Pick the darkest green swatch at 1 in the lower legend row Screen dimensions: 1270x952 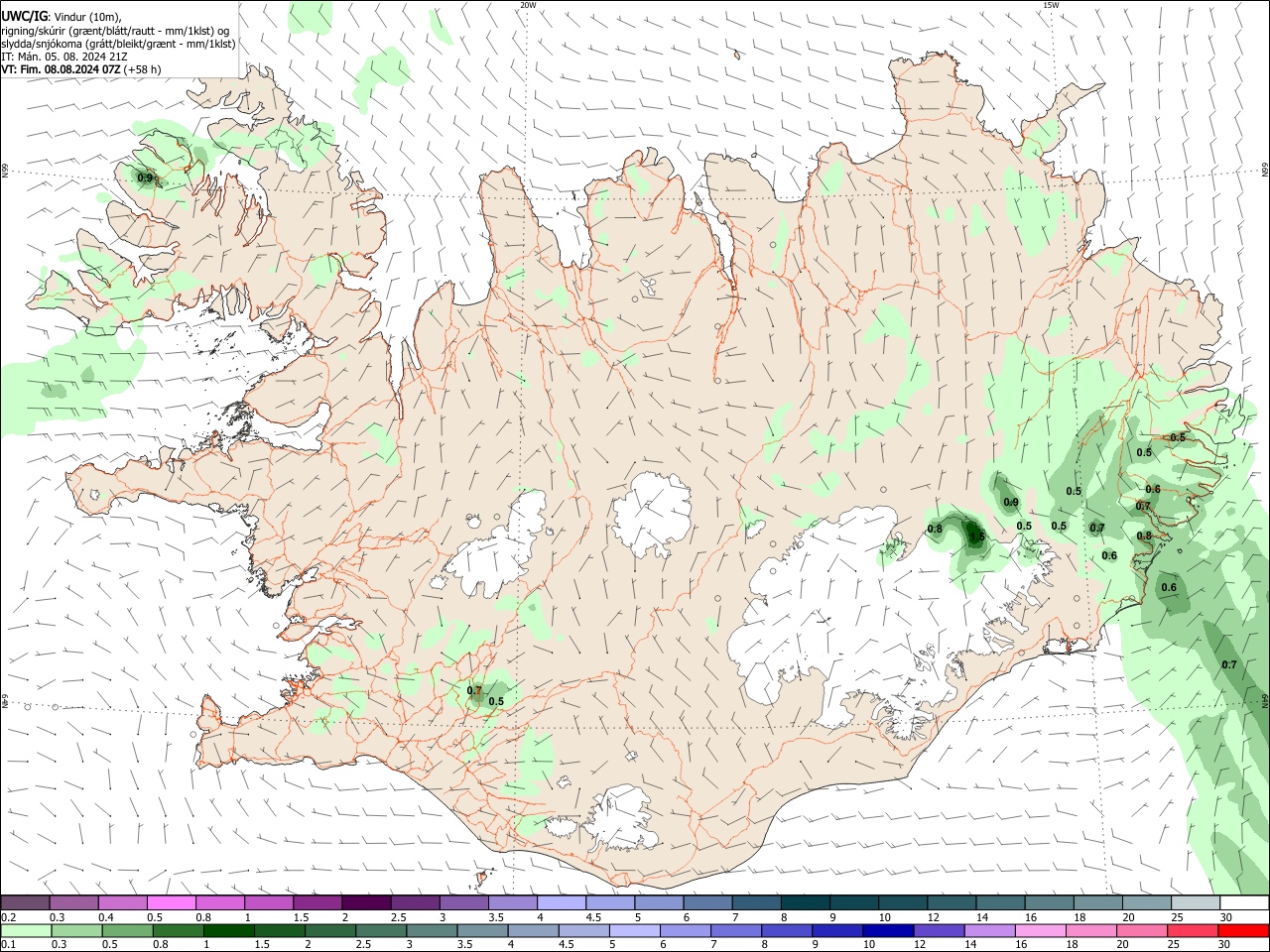pyautogui.click(x=229, y=930)
